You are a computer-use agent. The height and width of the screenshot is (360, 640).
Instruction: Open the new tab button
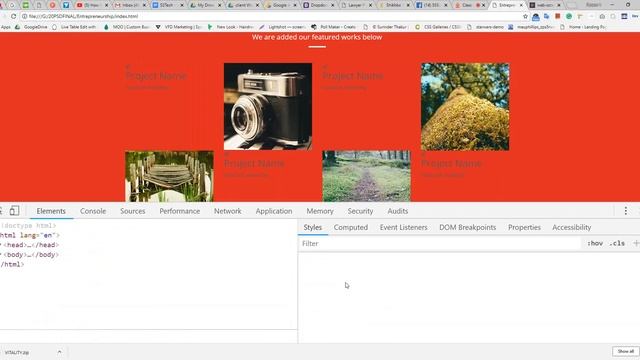pyautogui.click(x=572, y=5)
